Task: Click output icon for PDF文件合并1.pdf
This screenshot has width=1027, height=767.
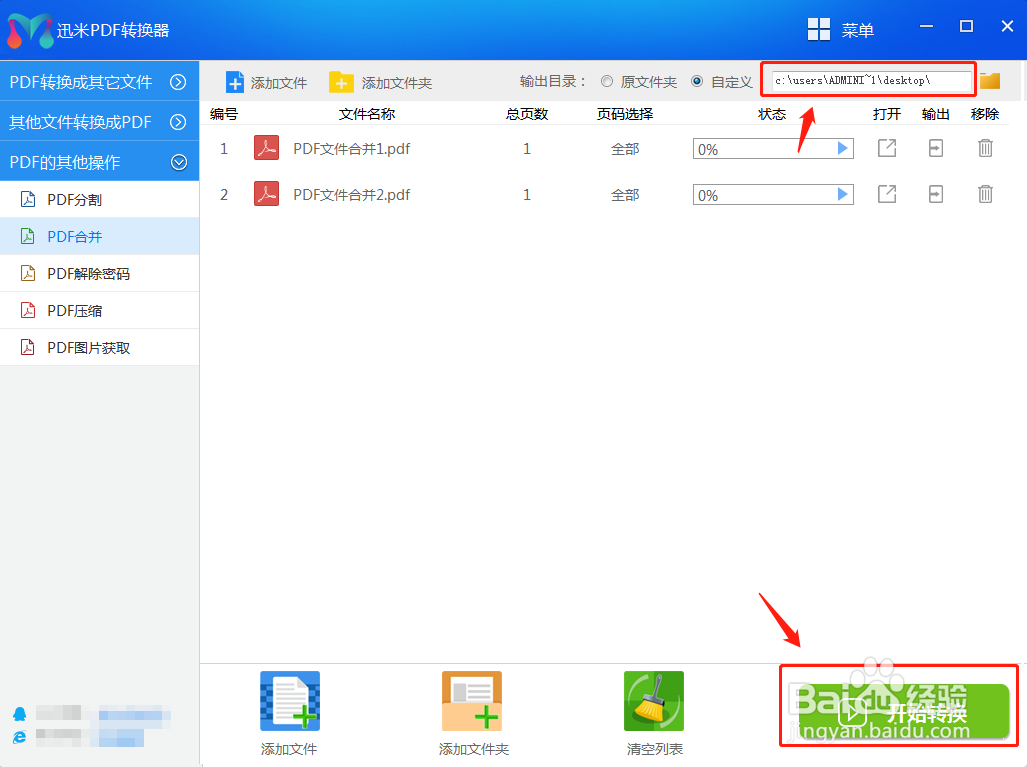Action: coord(936,148)
